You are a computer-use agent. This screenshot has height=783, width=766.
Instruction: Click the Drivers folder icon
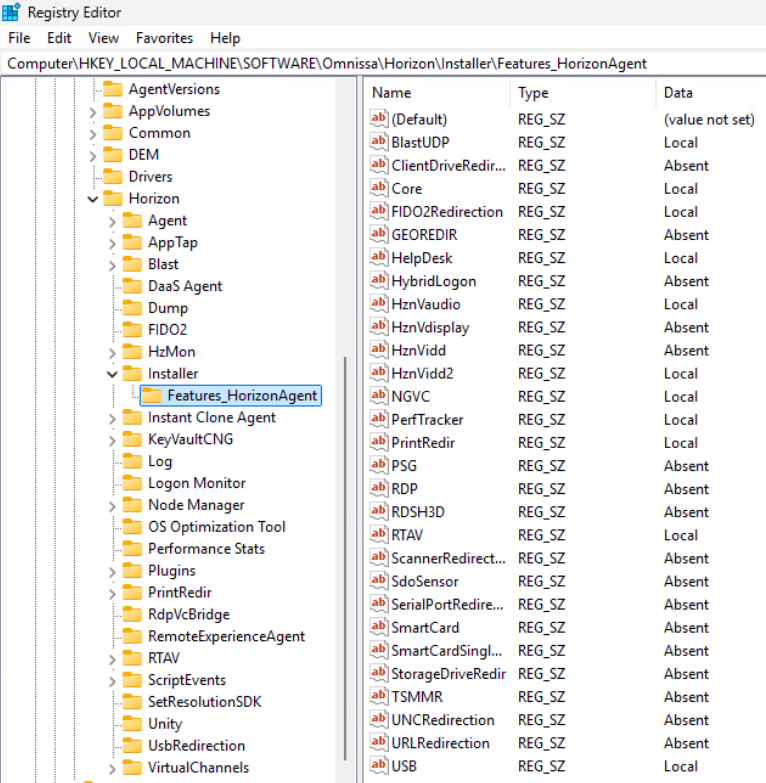pos(113,176)
